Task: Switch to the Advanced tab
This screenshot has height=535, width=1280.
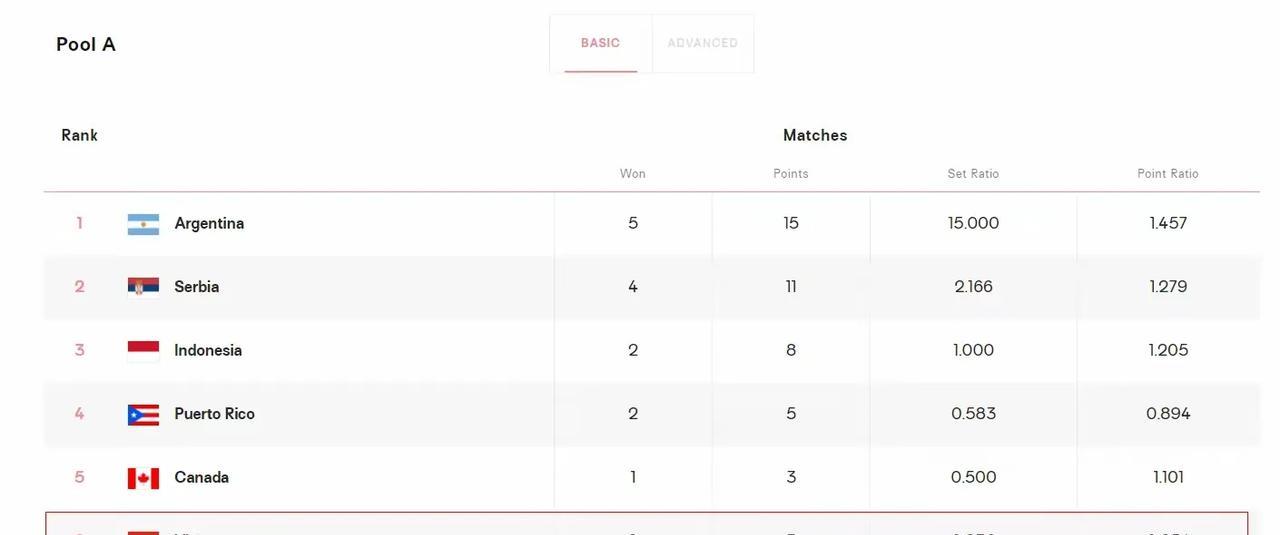Action: 702,43
